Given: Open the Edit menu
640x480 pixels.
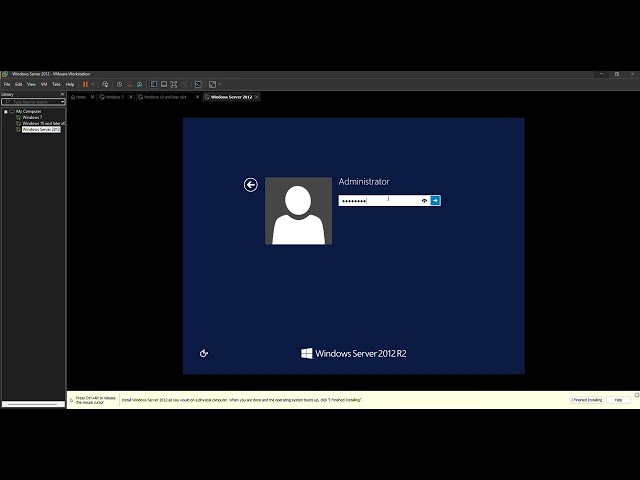Looking at the screenshot, I should tap(19, 84).
